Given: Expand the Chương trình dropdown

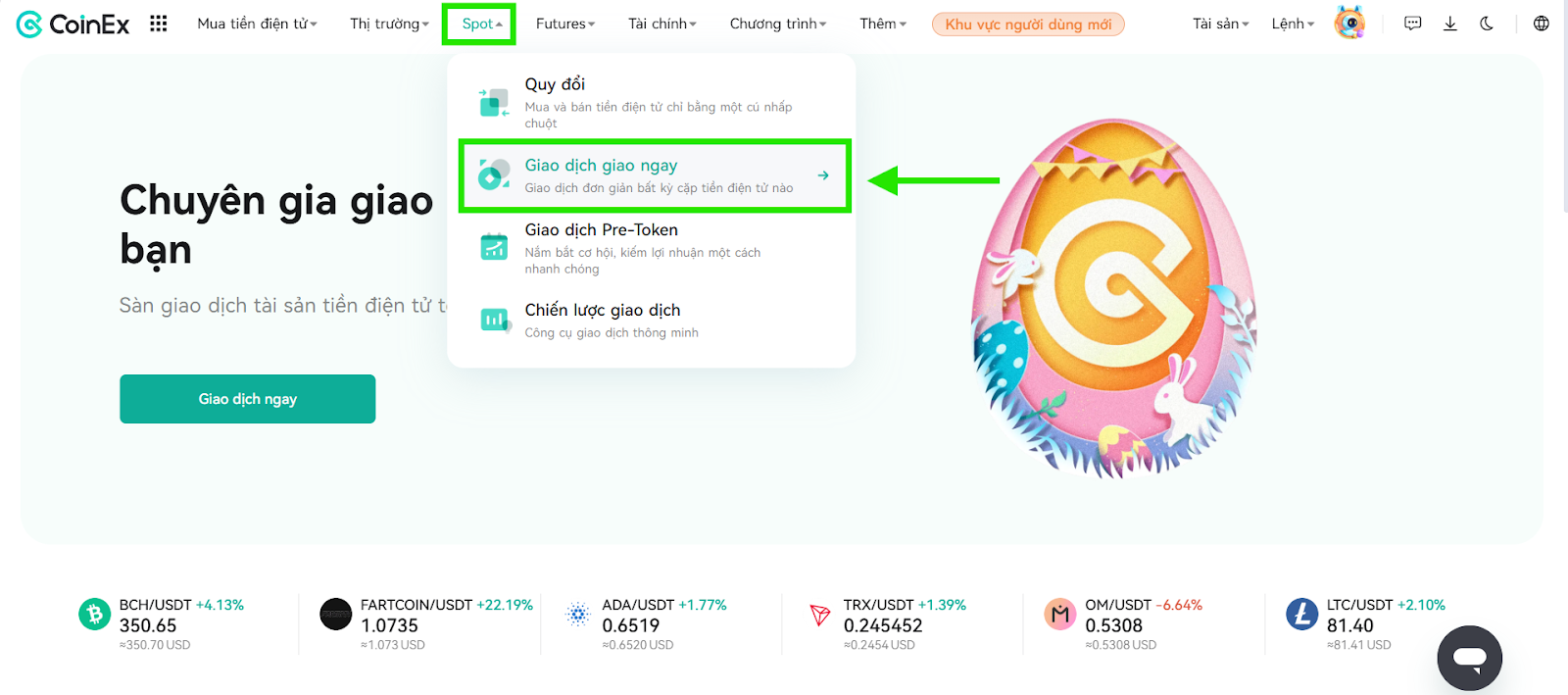Looking at the screenshot, I should (778, 24).
